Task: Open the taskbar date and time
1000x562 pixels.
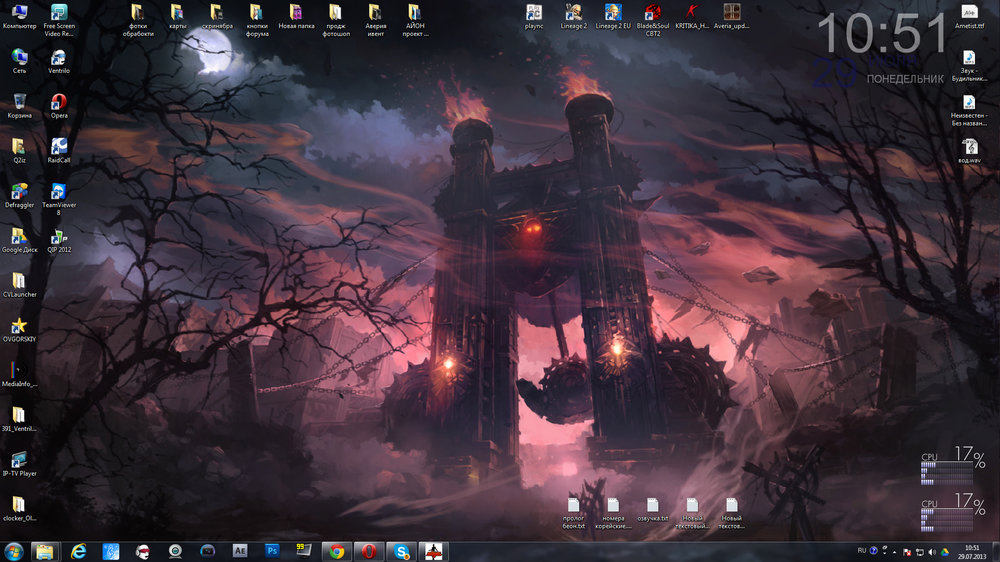Action: coord(972,551)
